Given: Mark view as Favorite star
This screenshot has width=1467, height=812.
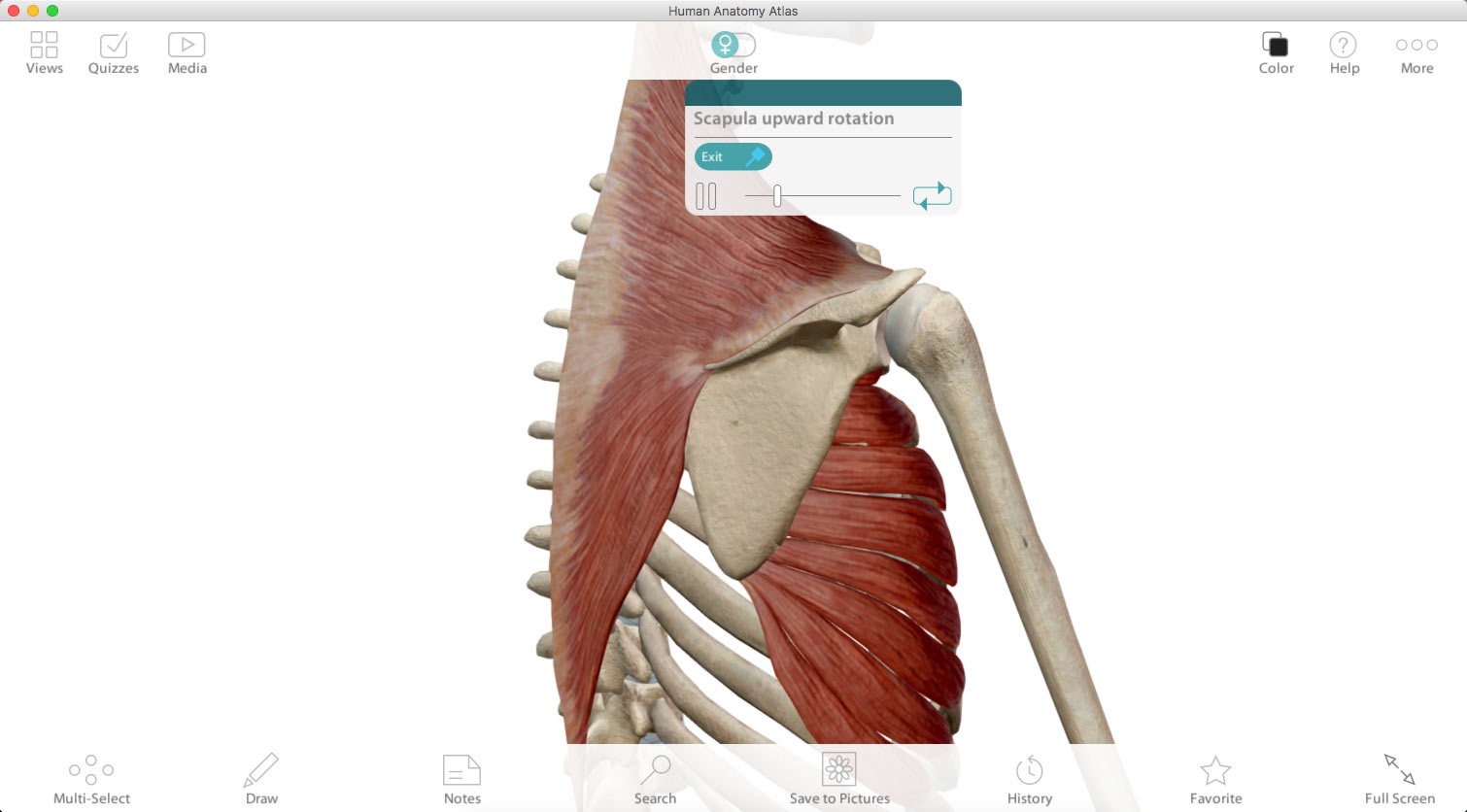Looking at the screenshot, I should 1215,770.
